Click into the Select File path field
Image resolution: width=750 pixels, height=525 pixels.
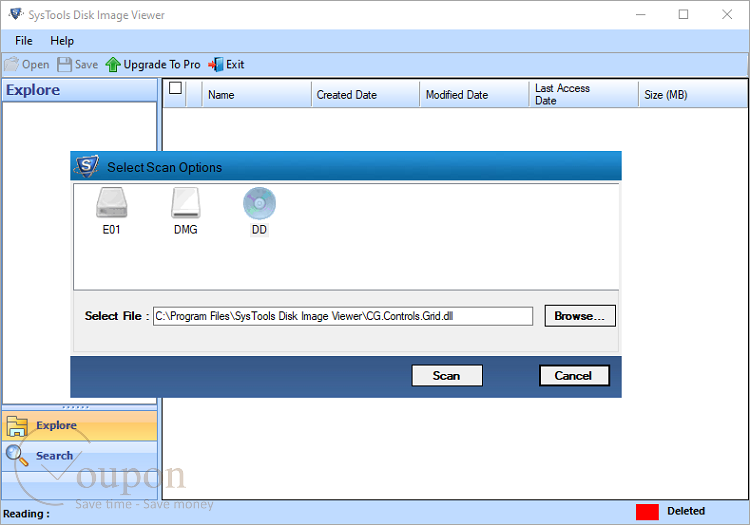(342, 316)
